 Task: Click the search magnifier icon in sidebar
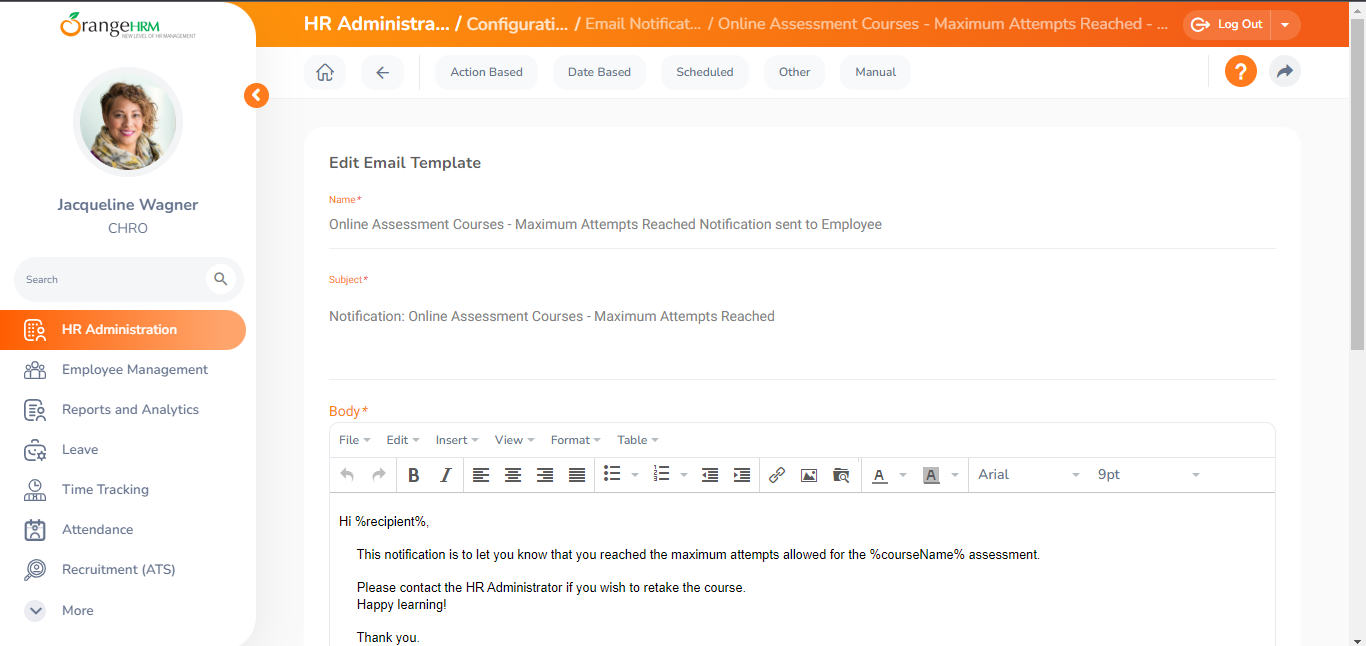[220, 279]
